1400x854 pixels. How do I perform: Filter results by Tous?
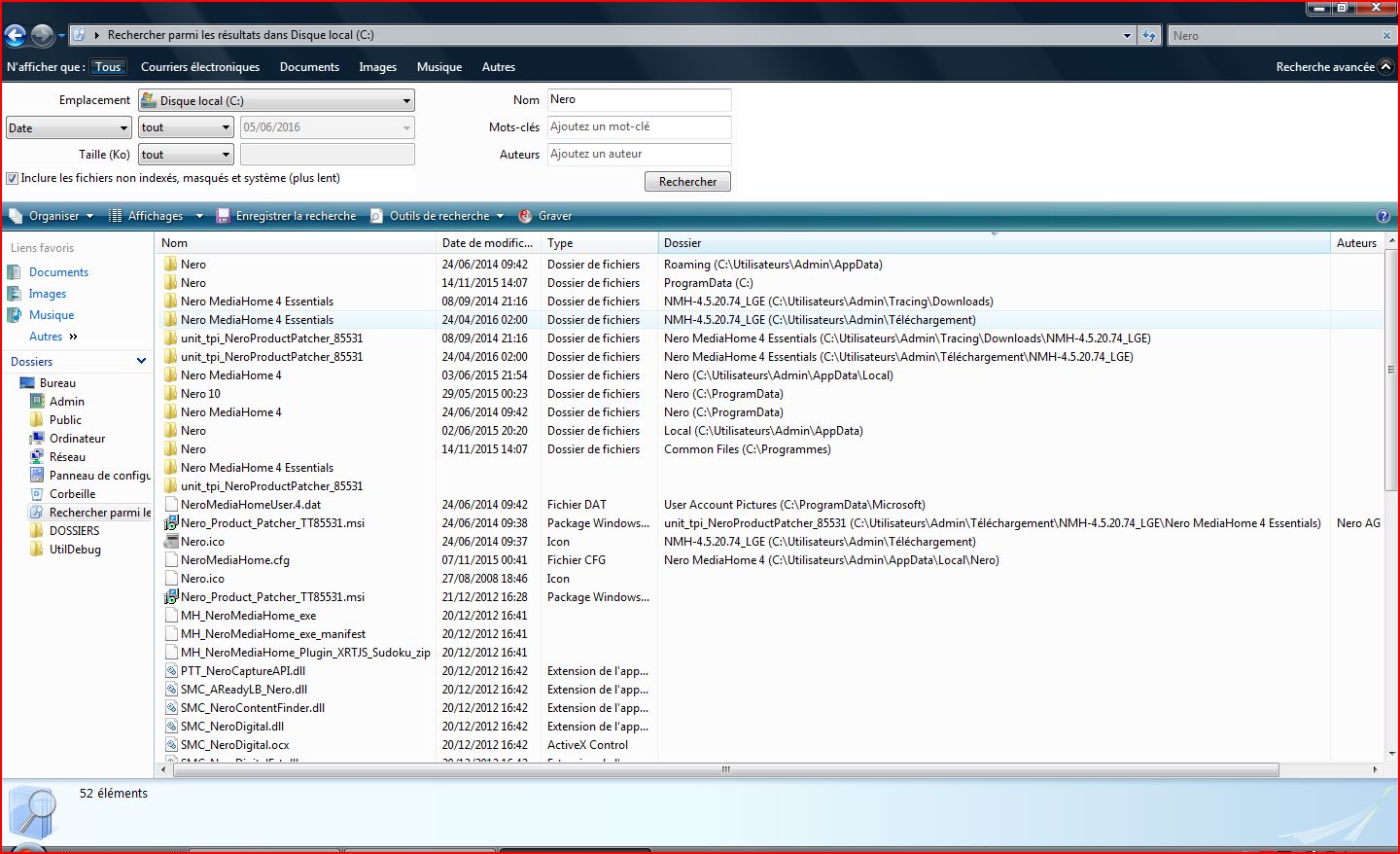click(x=108, y=67)
